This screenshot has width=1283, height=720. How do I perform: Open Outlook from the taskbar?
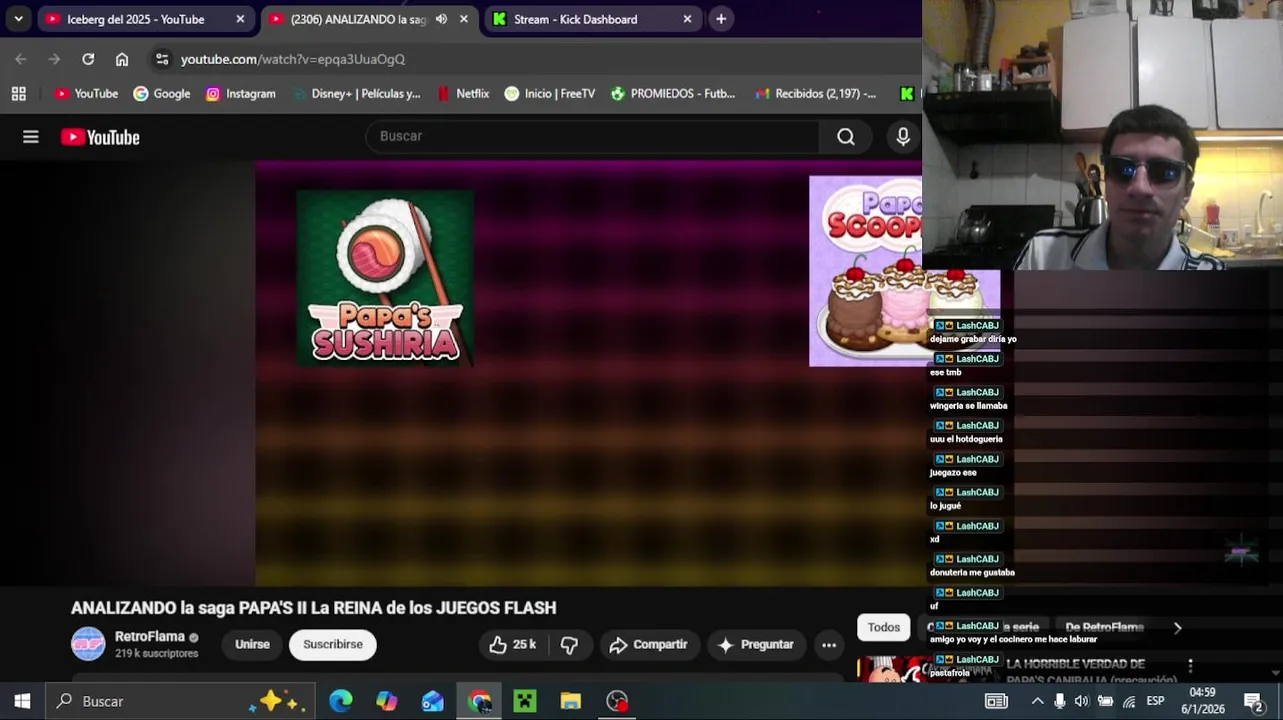(x=432, y=701)
